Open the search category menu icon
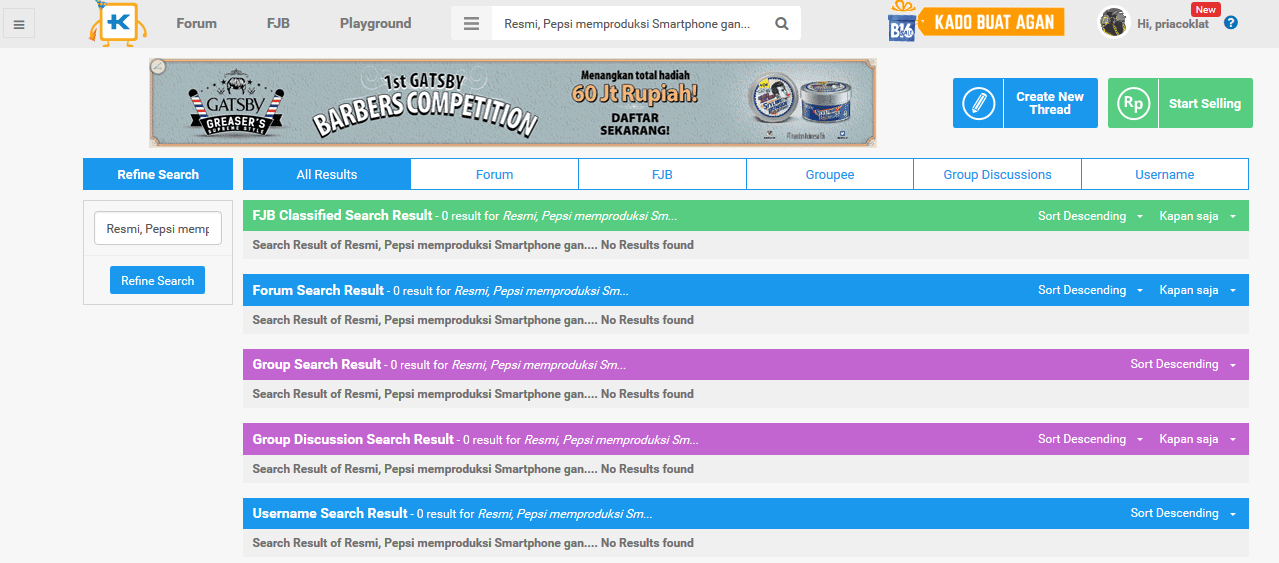This screenshot has width=1279, height=563. [472, 23]
